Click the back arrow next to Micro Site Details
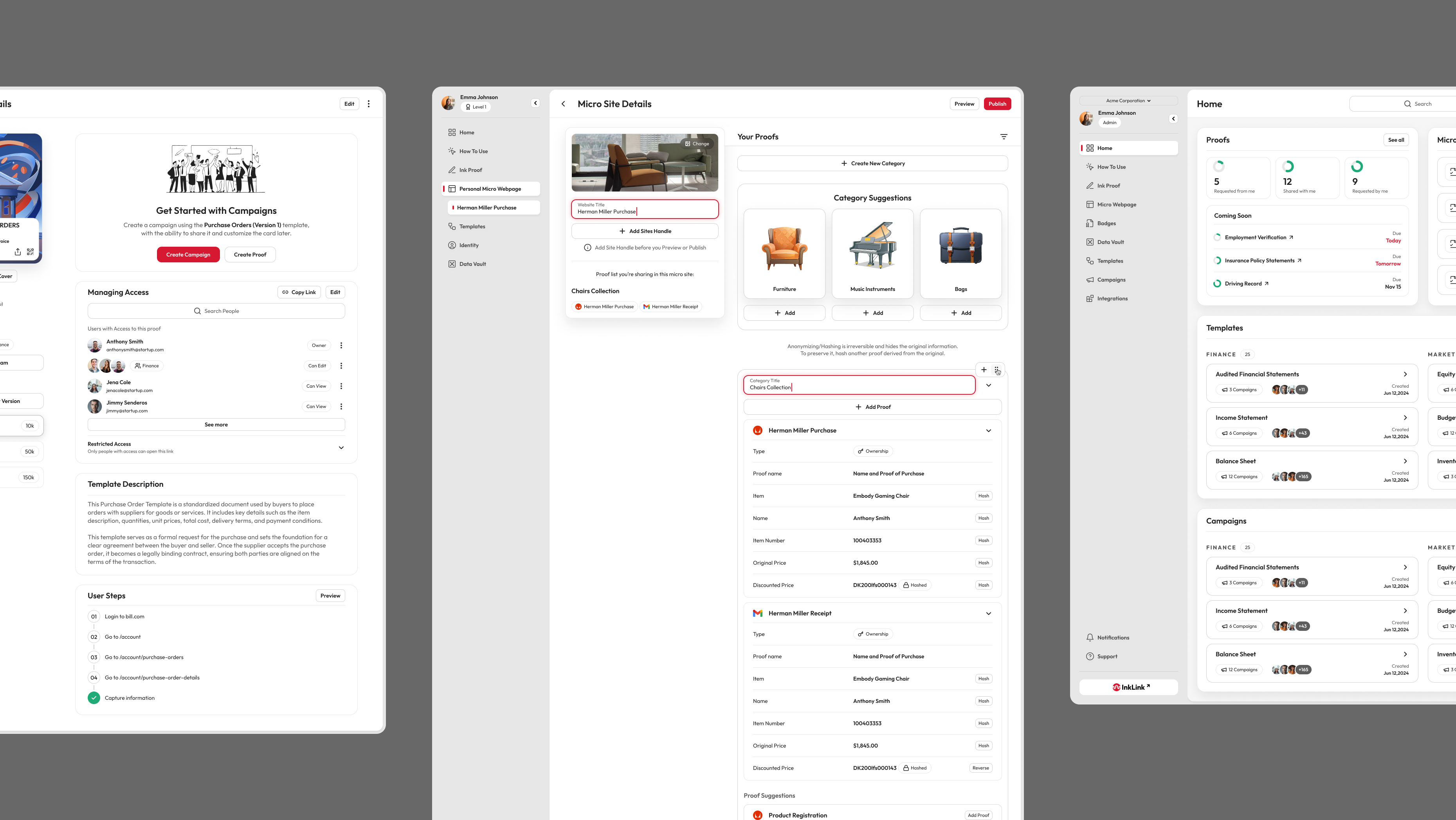The width and height of the screenshot is (1456, 820). point(563,104)
